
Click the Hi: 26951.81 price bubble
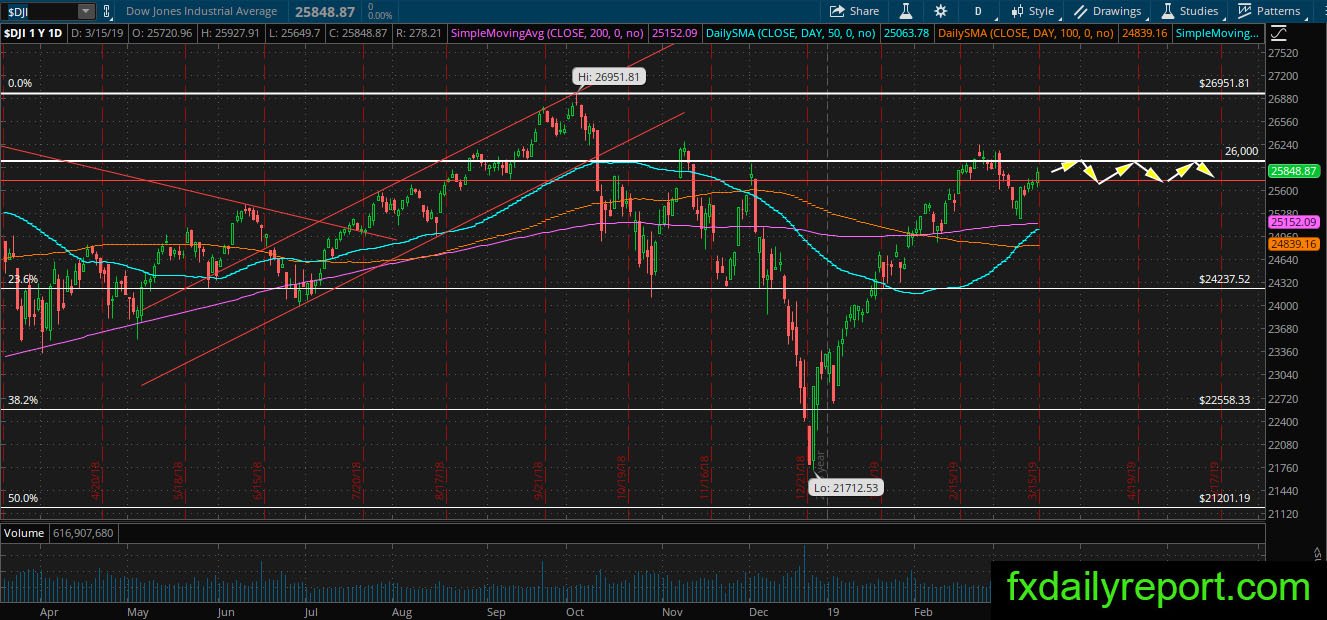click(607, 76)
